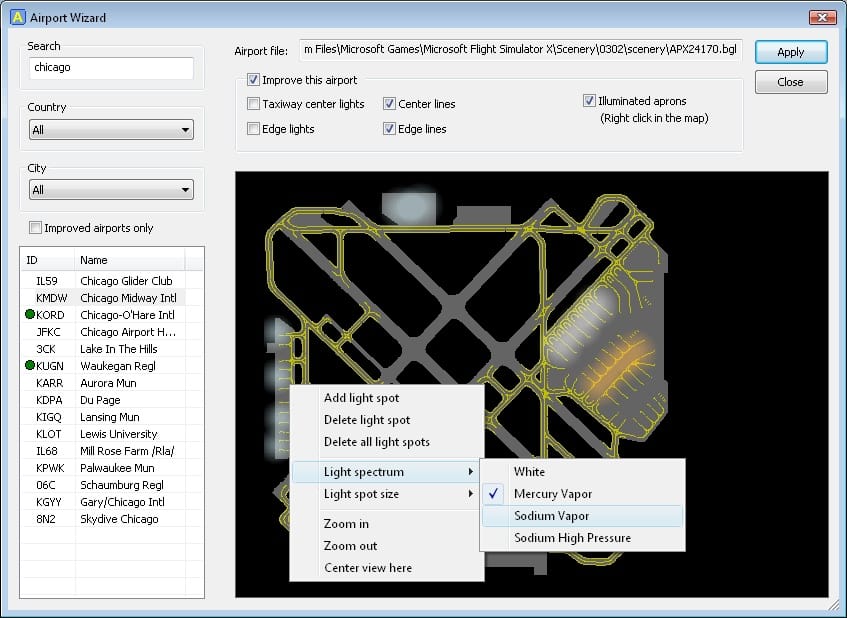847x618 pixels.
Task: Select Sodium Vapor light spectrum
Action: point(551,516)
